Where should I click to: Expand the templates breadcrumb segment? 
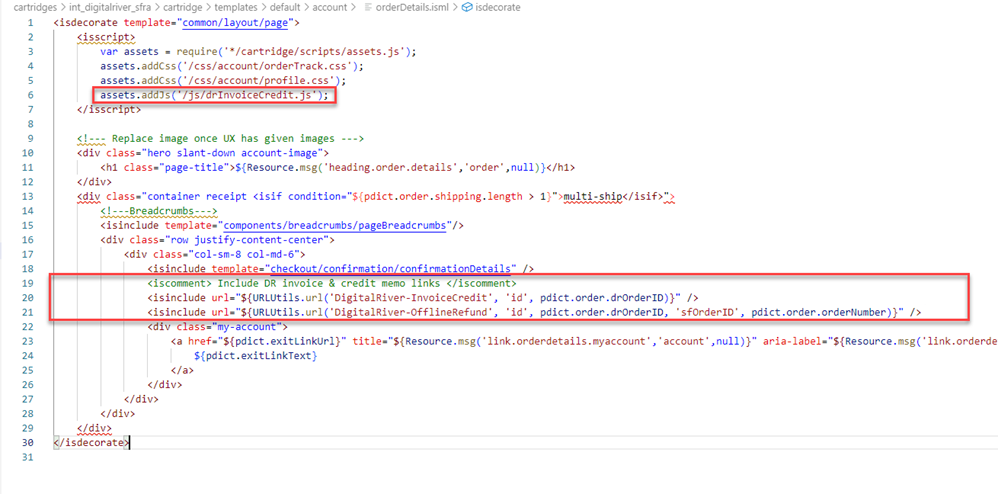tap(238, 7)
